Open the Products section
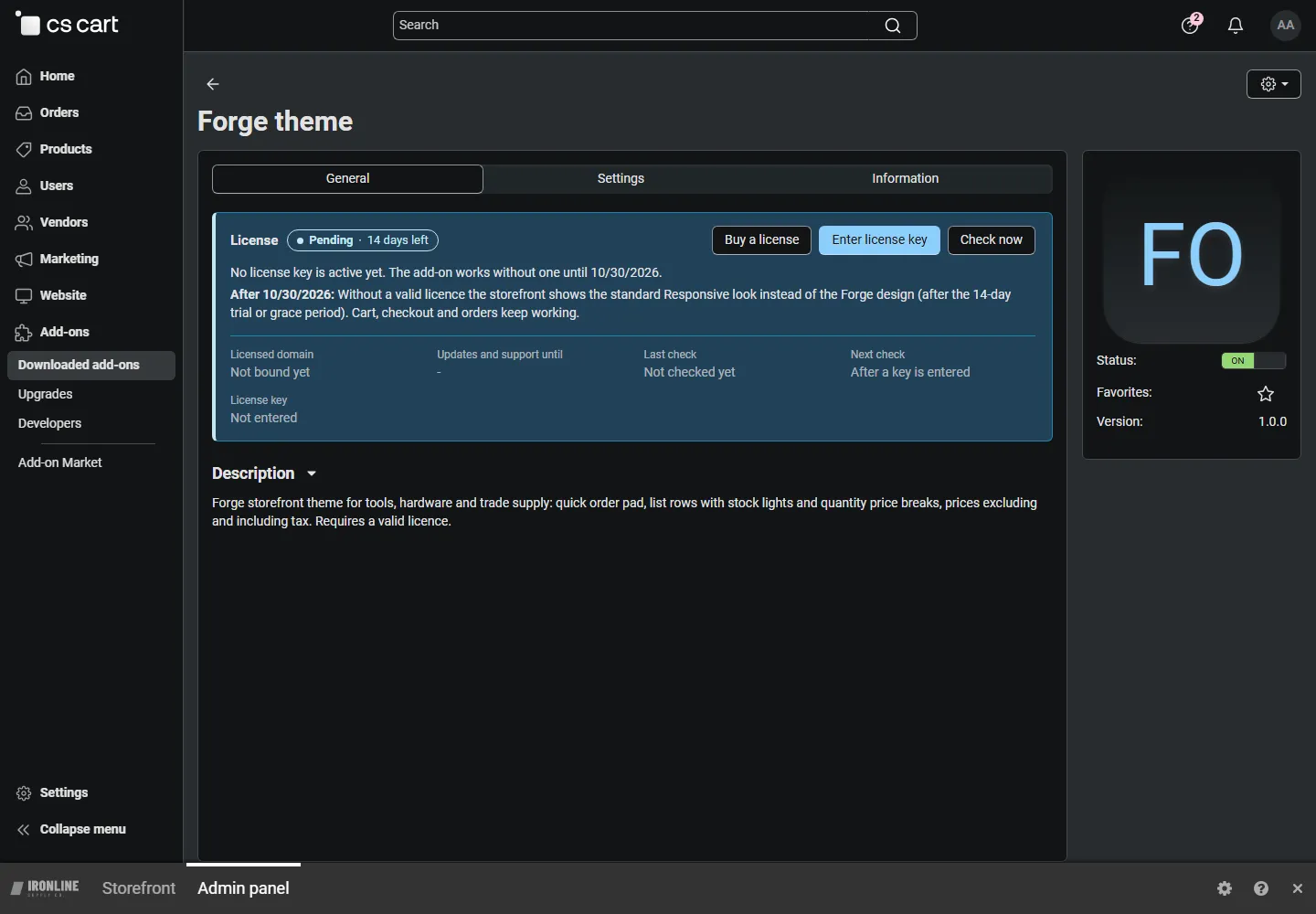 (x=66, y=150)
